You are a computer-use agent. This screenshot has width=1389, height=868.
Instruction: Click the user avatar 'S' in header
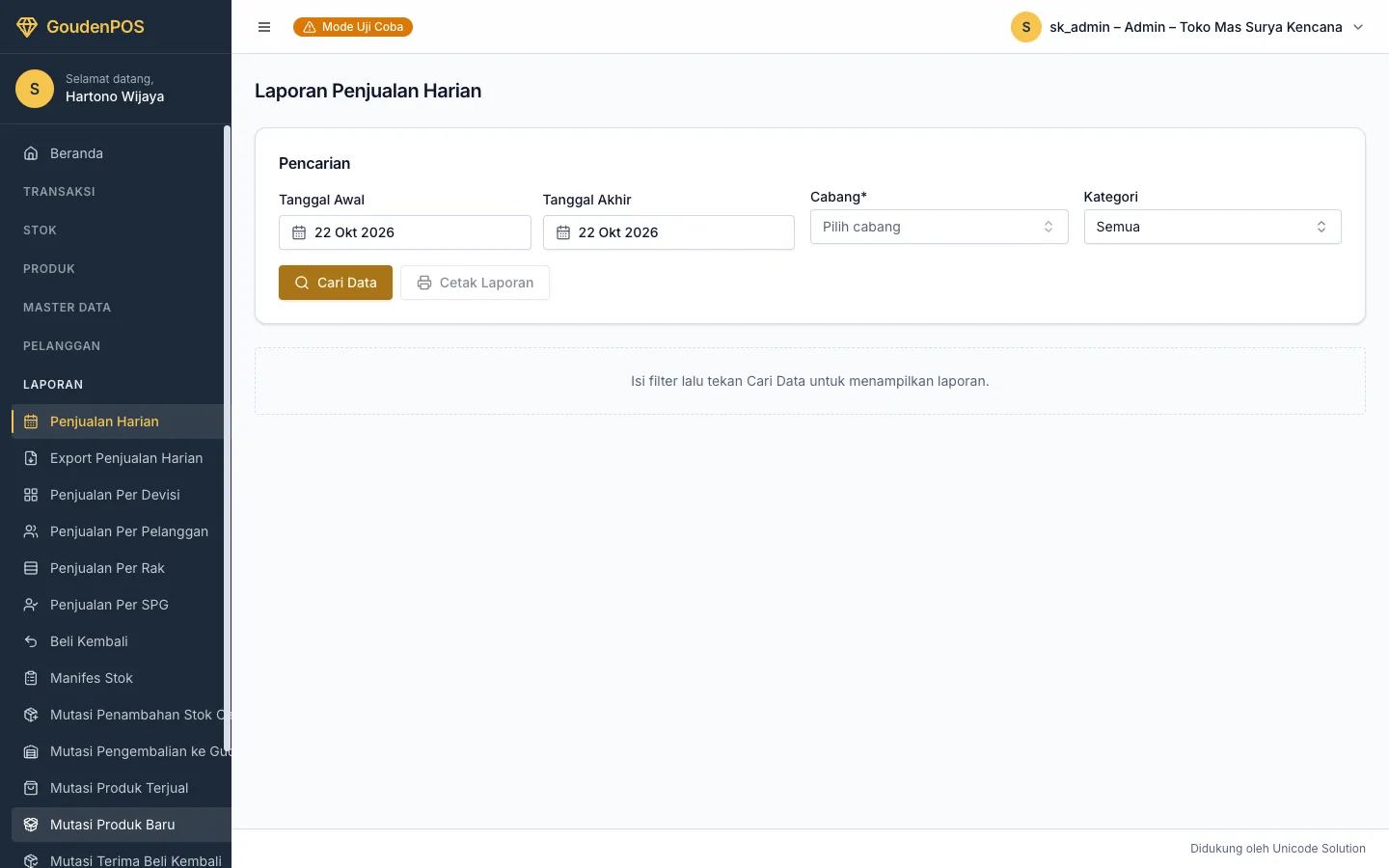[1026, 27]
